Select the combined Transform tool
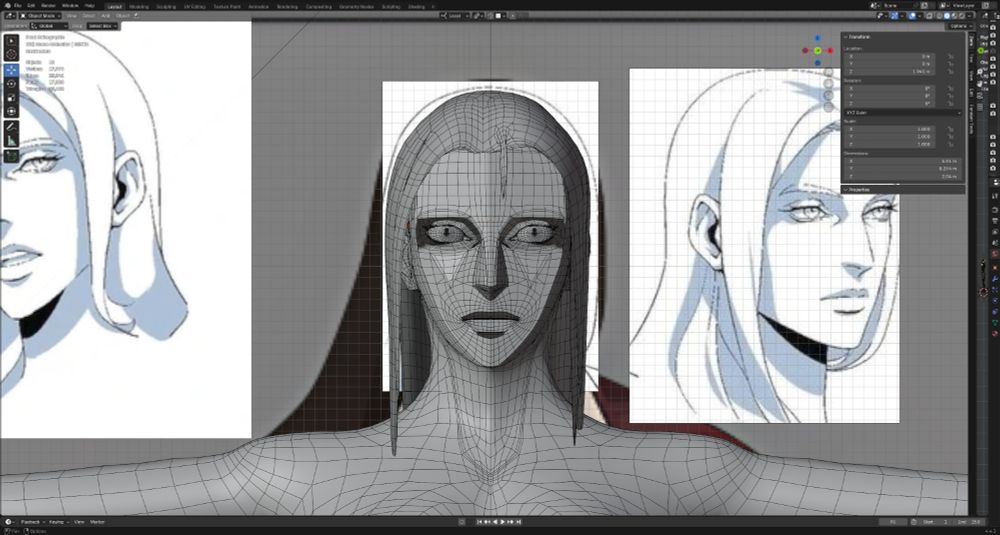The image size is (1000, 535). 11,111
